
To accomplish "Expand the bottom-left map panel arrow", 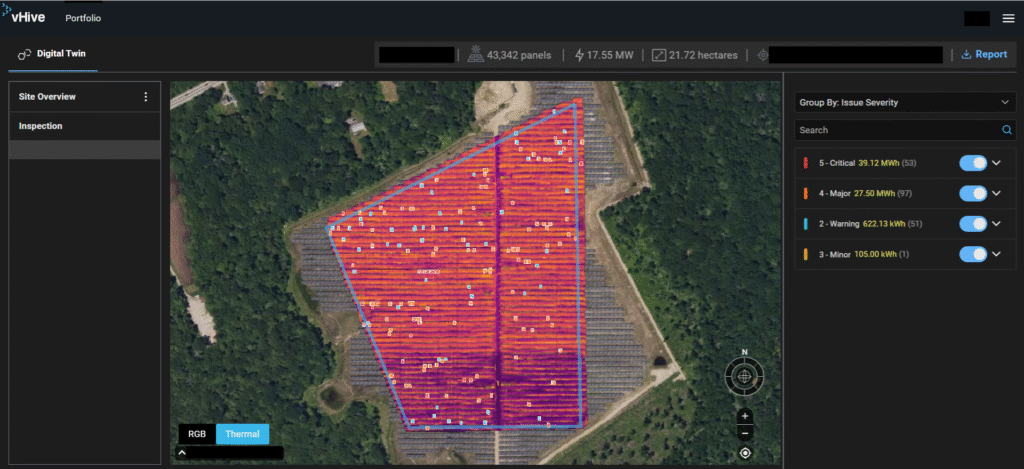I will pyautogui.click(x=182, y=453).
